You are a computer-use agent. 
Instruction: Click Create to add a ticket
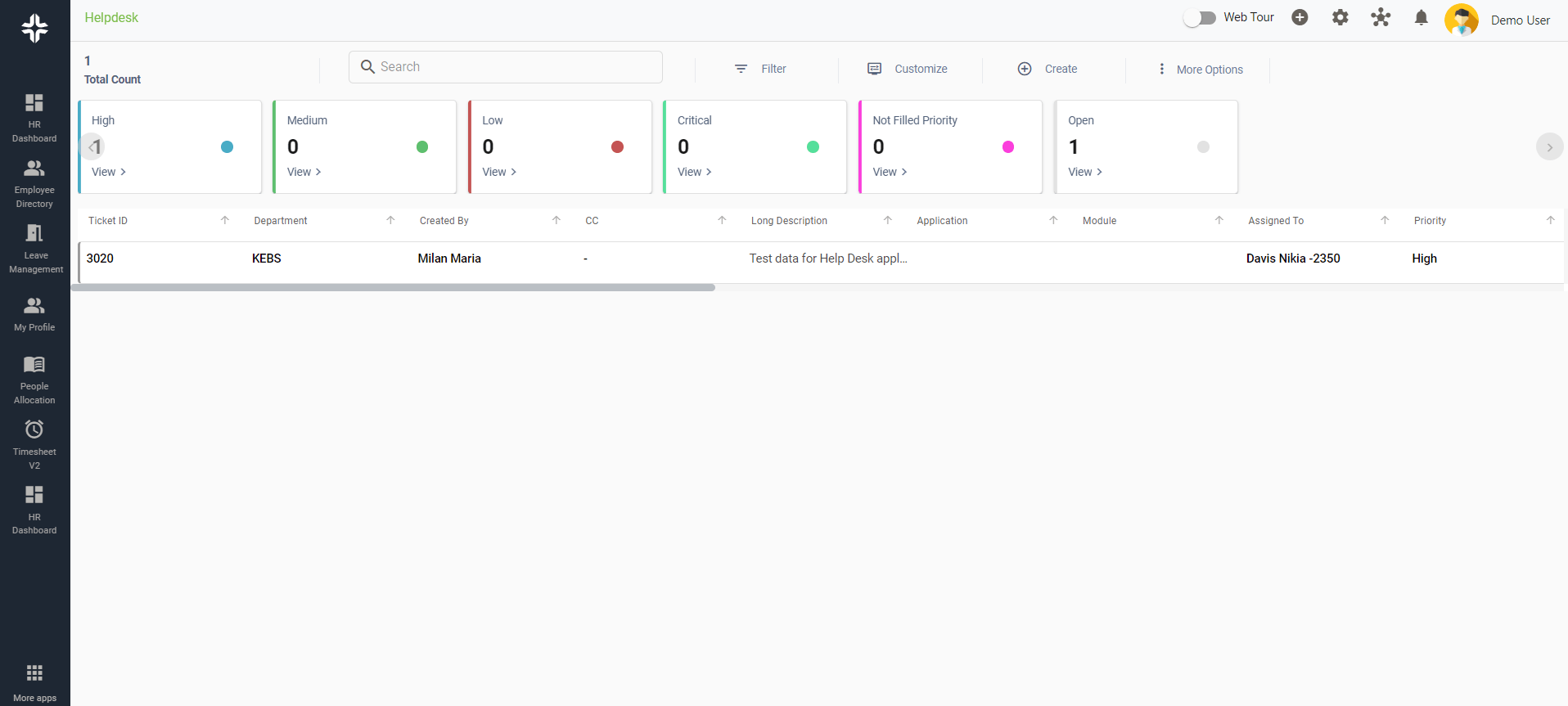[x=1048, y=70]
